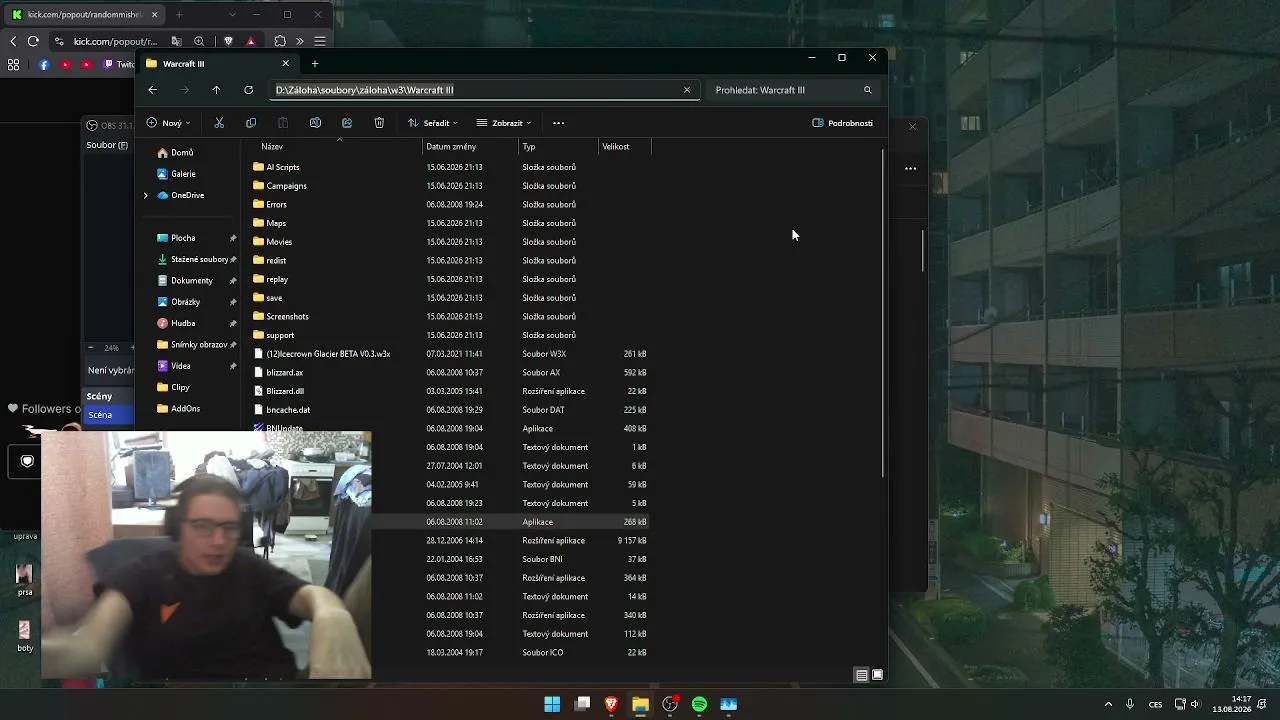Select the Maps folder
Image resolution: width=1280 pixels, height=720 pixels.
(269, 223)
